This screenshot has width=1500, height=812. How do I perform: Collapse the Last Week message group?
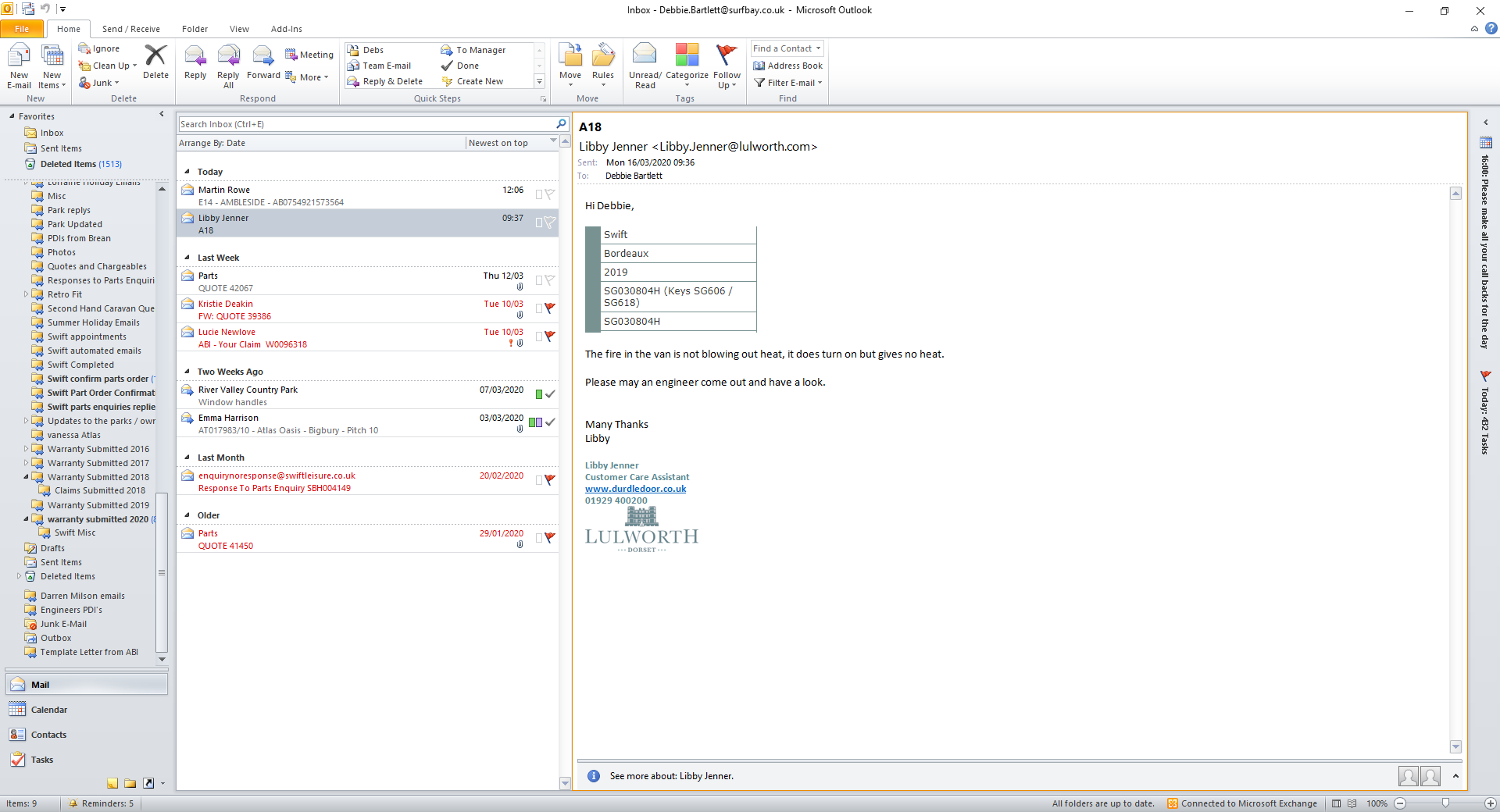click(x=187, y=258)
